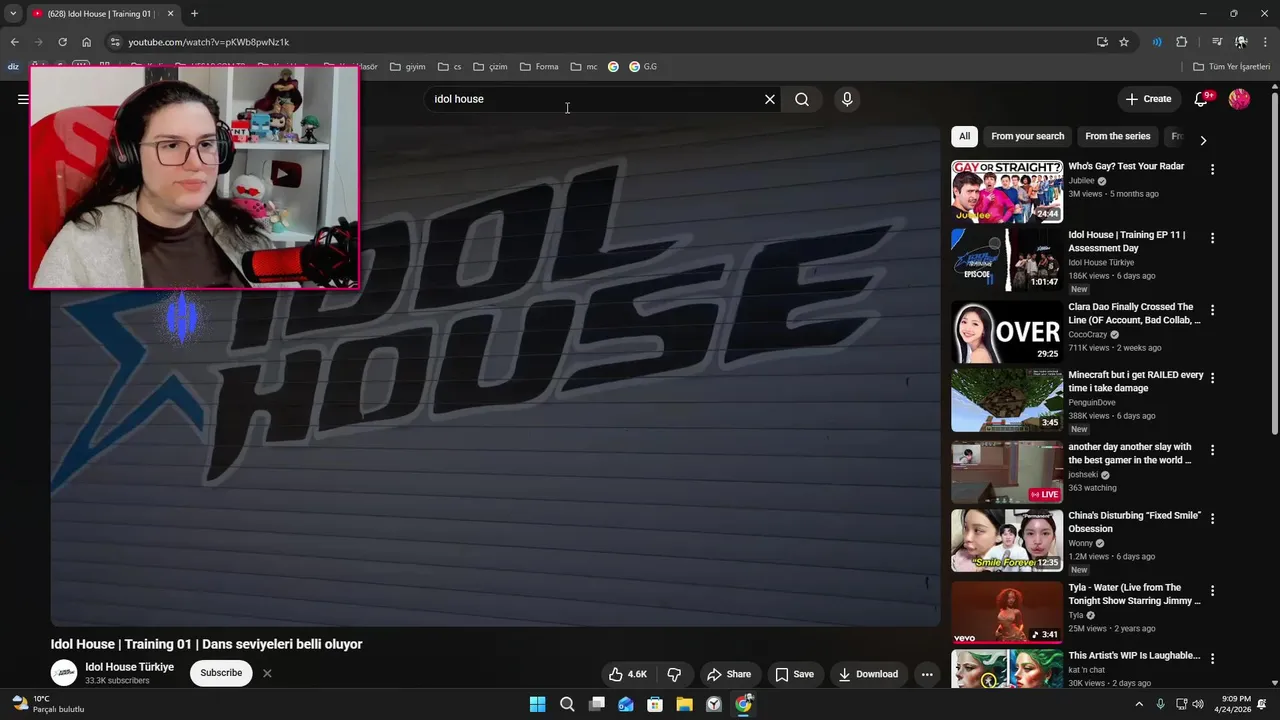This screenshot has width=1280, height=720.
Task: Go back in the browser
Action: pyautogui.click(x=14, y=42)
